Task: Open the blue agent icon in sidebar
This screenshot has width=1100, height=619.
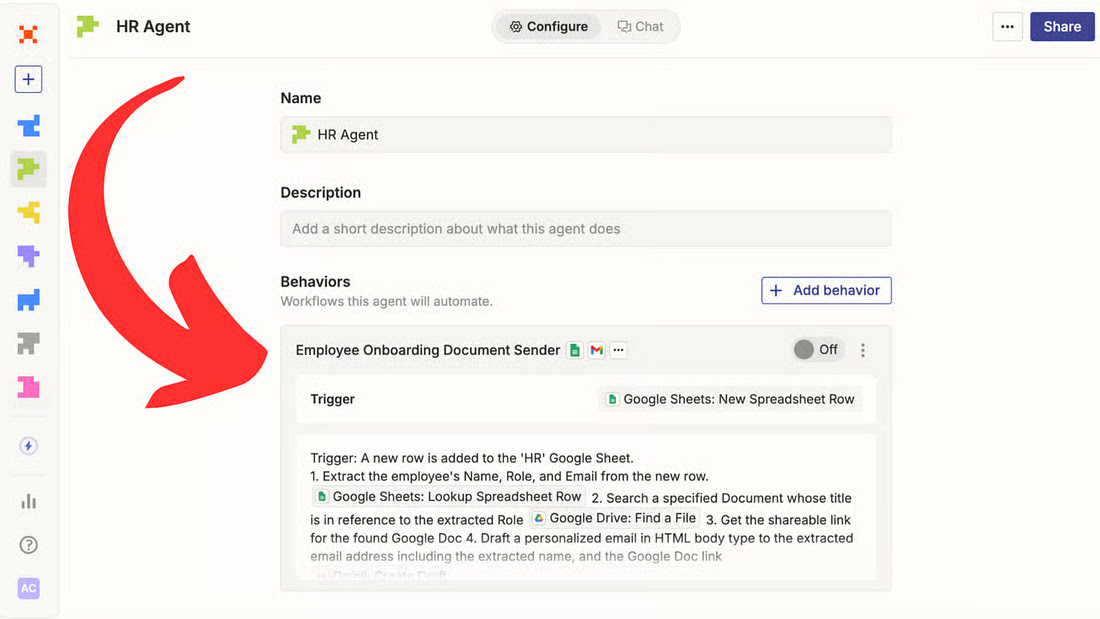Action: [28, 126]
